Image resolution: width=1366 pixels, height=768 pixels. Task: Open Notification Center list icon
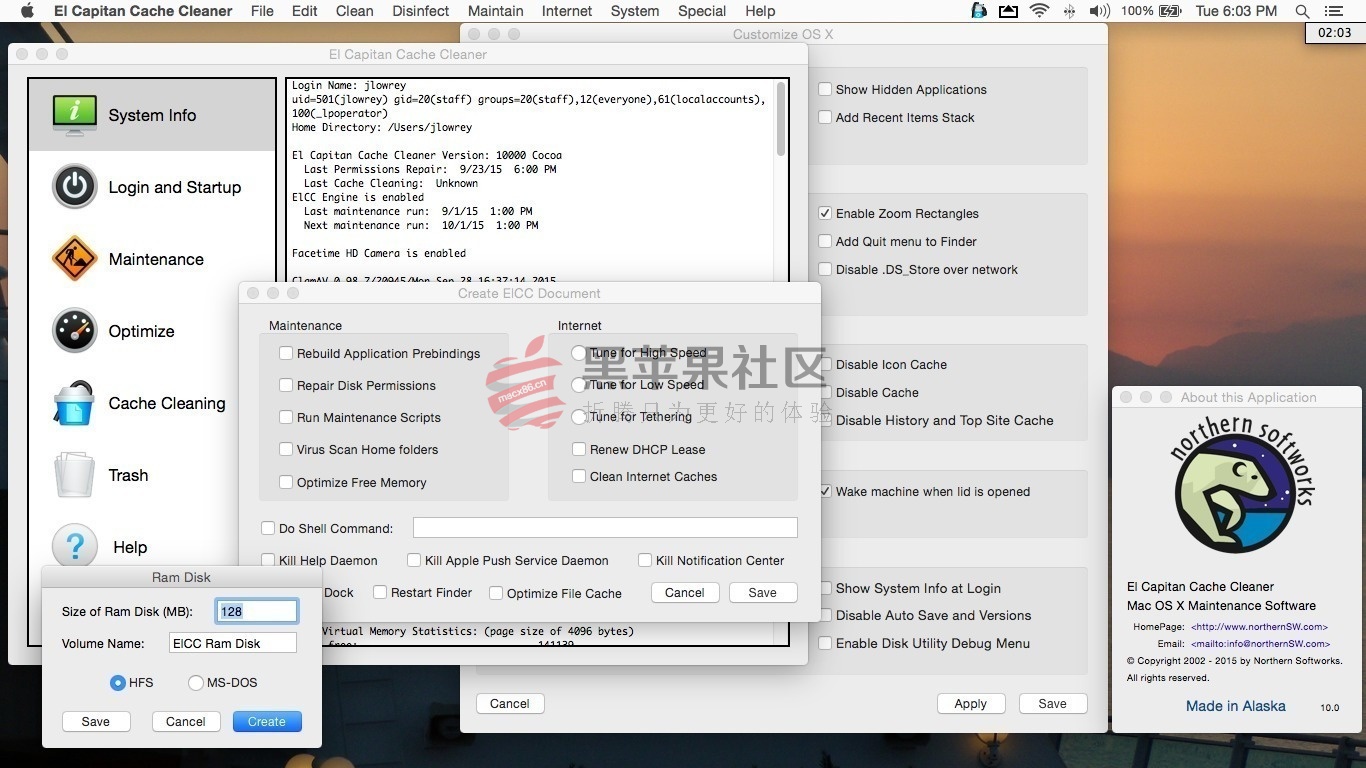tap(1333, 11)
